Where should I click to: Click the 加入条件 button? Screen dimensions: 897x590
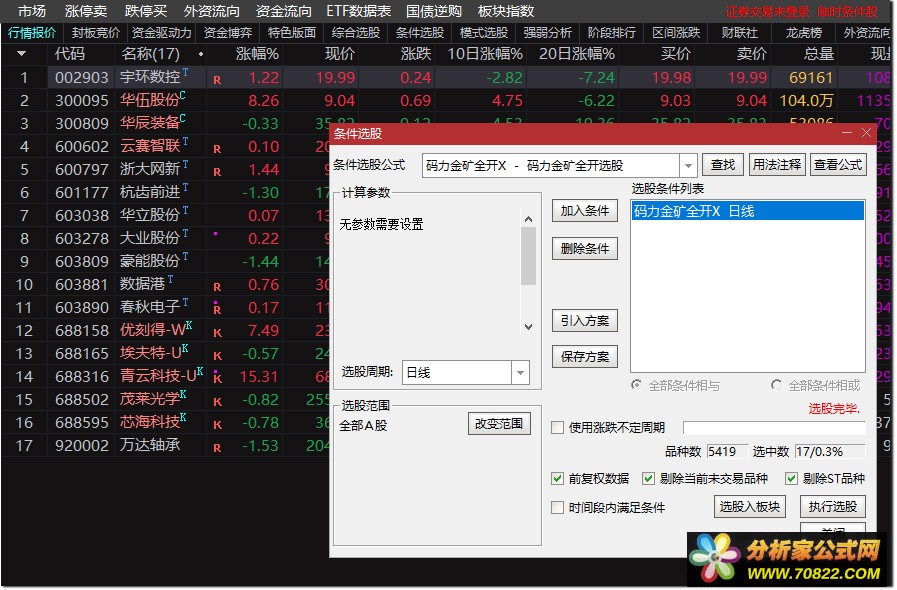click(585, 211)
